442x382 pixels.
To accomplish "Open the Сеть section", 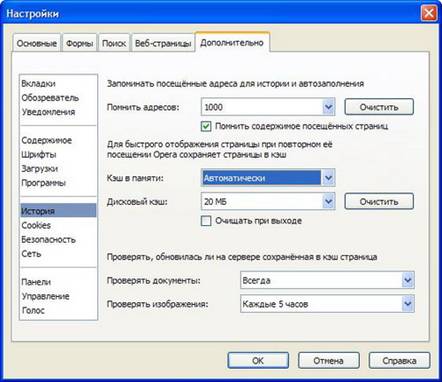I will (x=31, y=254).
